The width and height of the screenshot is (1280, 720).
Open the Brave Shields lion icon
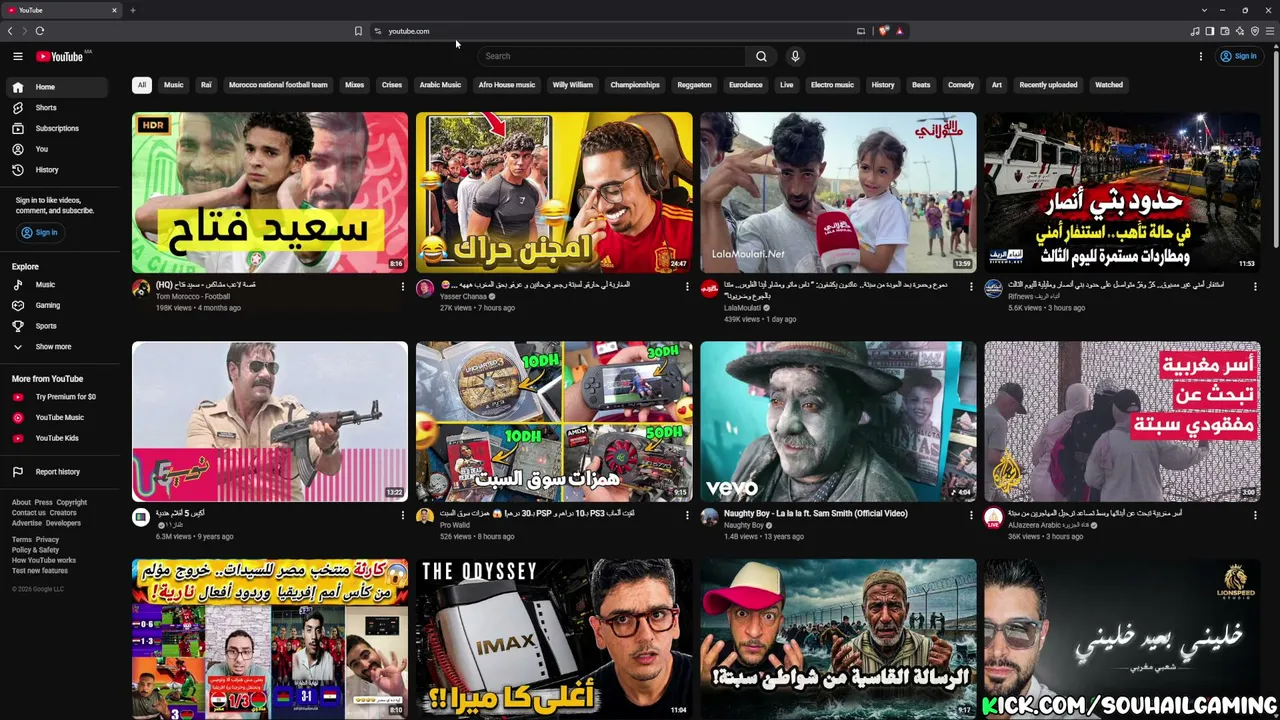point(884,31)
